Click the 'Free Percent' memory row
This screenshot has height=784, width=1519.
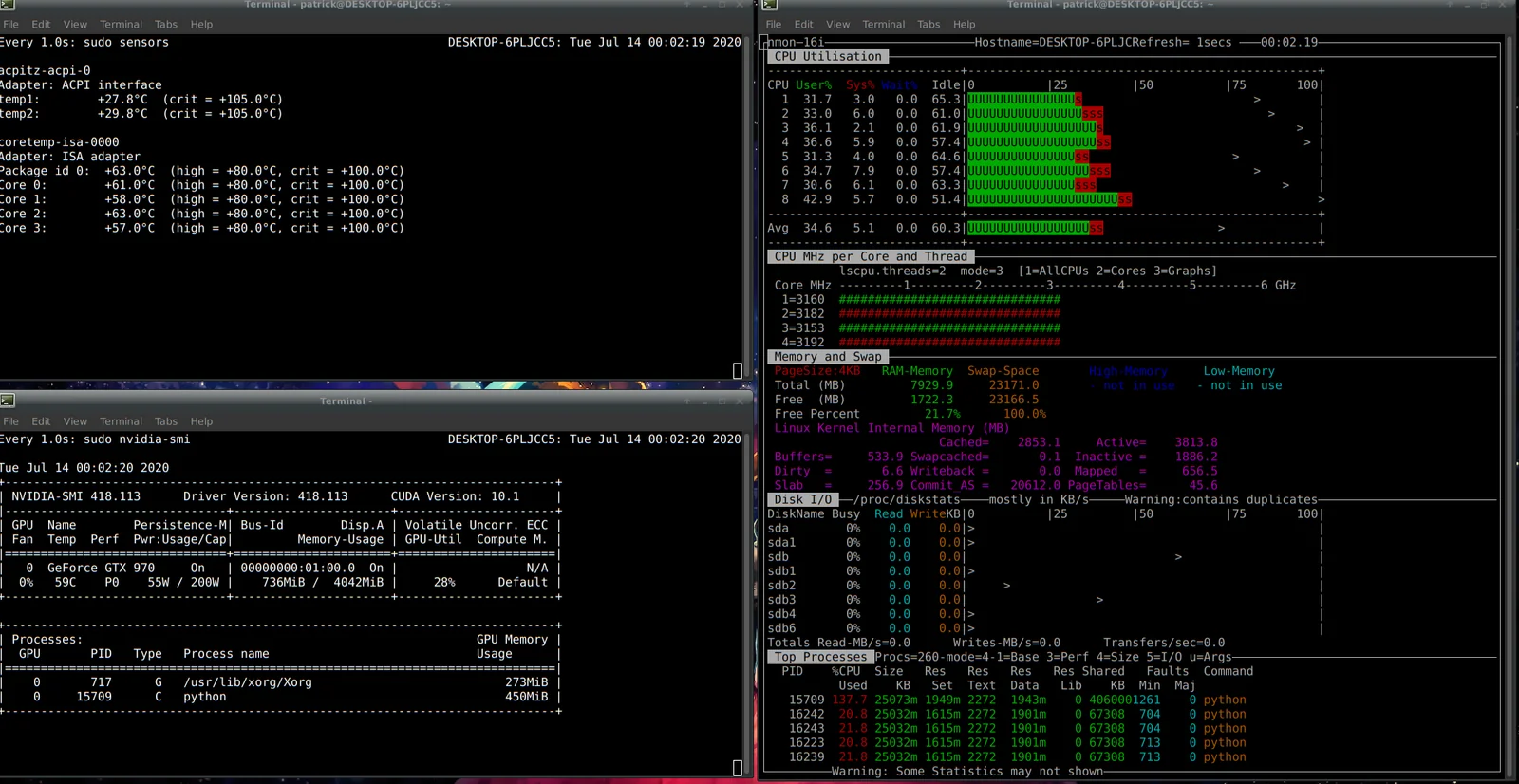[910, 414]
